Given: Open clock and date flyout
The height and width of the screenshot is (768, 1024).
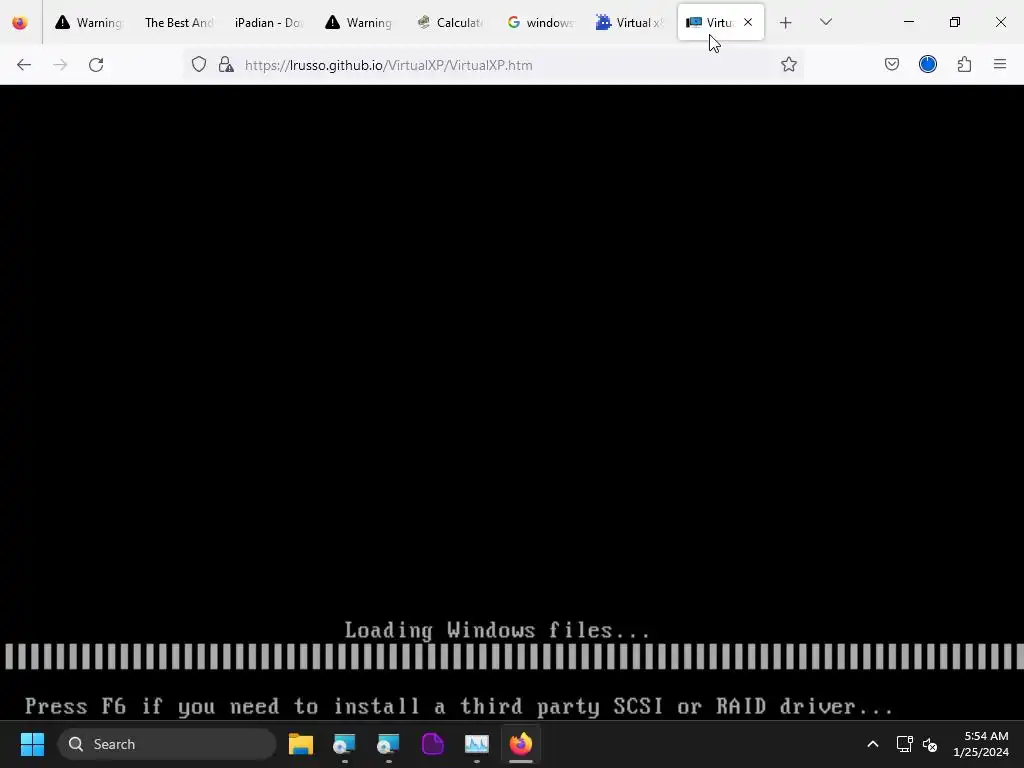Looking at the screenshot, I should coord(981,744).
